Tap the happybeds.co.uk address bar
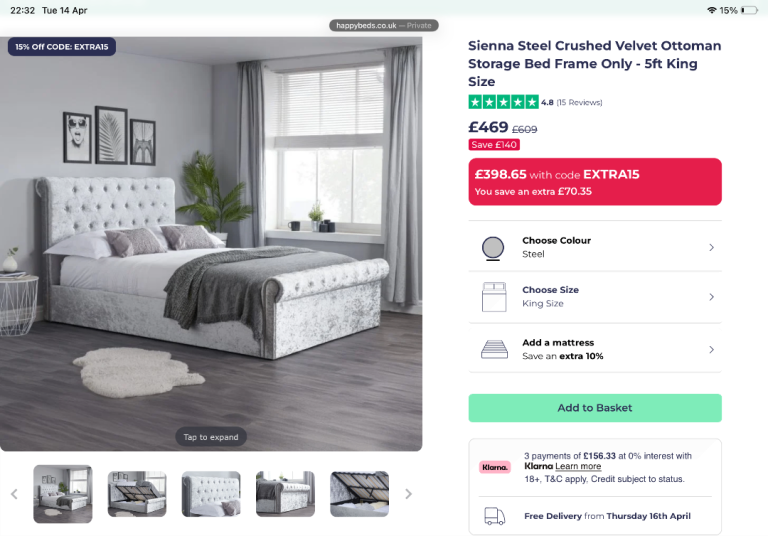Image resolution: width=768 pixels, height=536 pixels. (x=384, y=25)
